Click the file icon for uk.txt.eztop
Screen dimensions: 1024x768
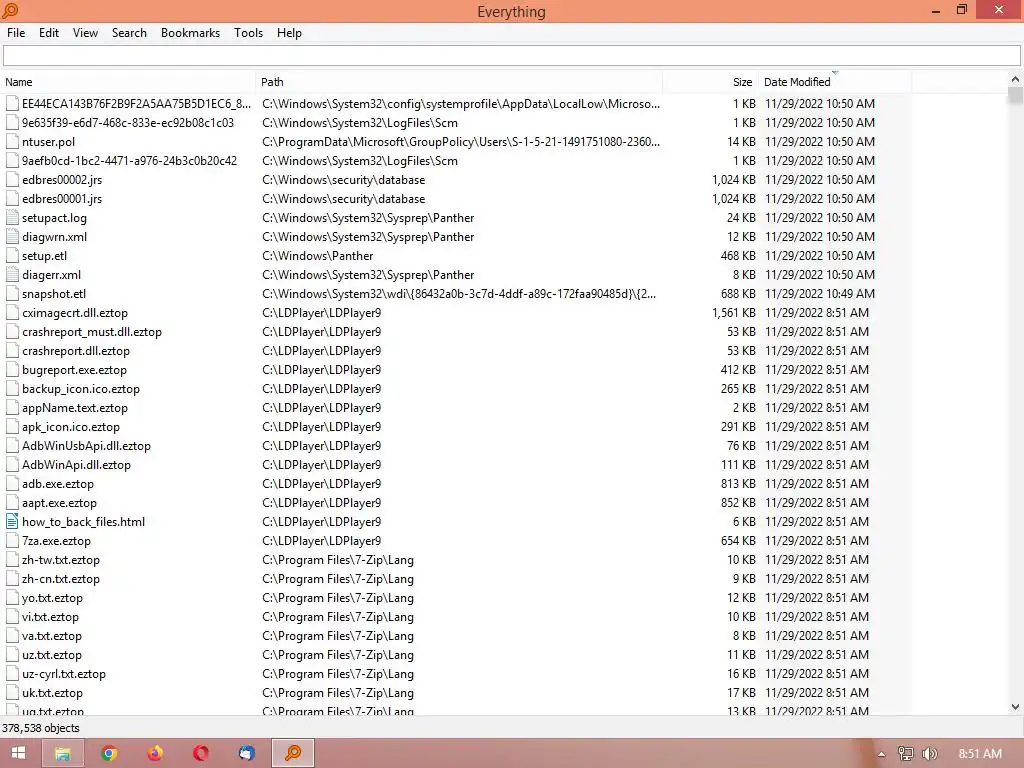click(12, 692)
